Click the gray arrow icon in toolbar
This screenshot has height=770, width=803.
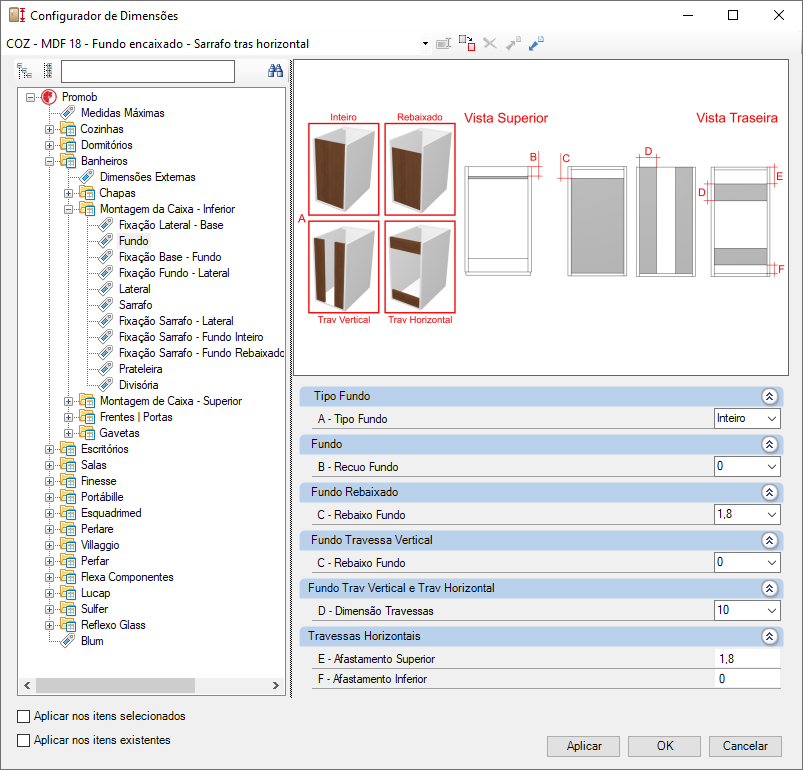[513, 44]
